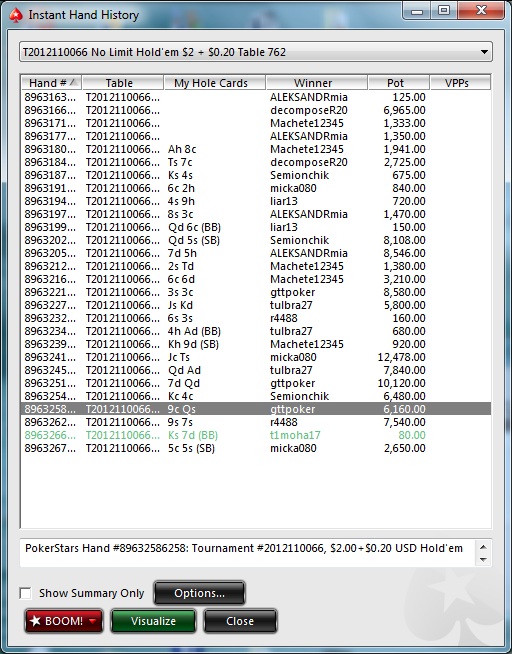The image size is (512, 654).
Task: Click the pot value 1,350.00
Action: (x=404, y=136)
